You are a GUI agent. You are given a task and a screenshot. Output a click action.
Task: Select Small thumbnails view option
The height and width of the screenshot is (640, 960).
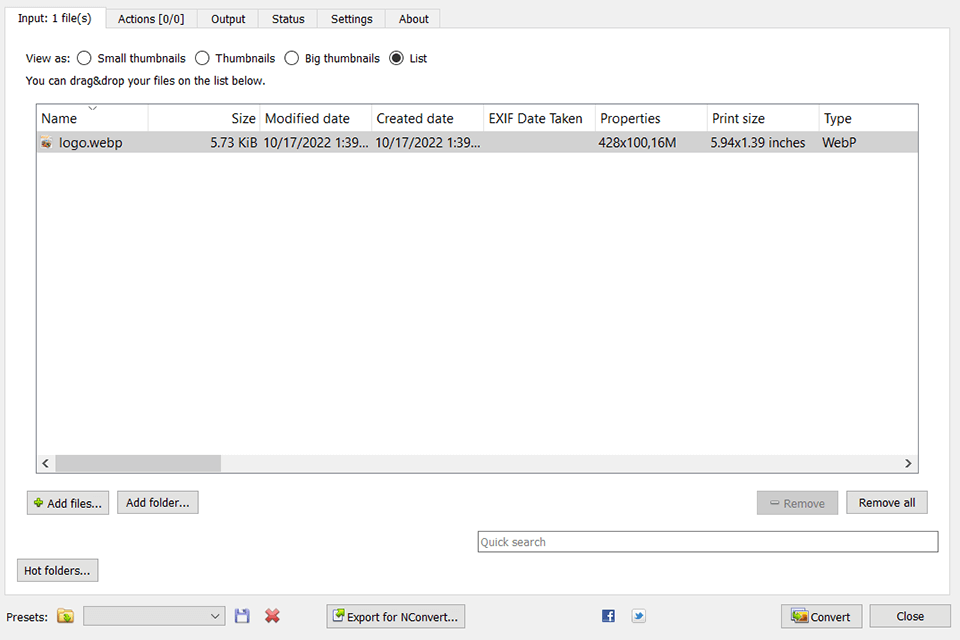click(84, 58)
